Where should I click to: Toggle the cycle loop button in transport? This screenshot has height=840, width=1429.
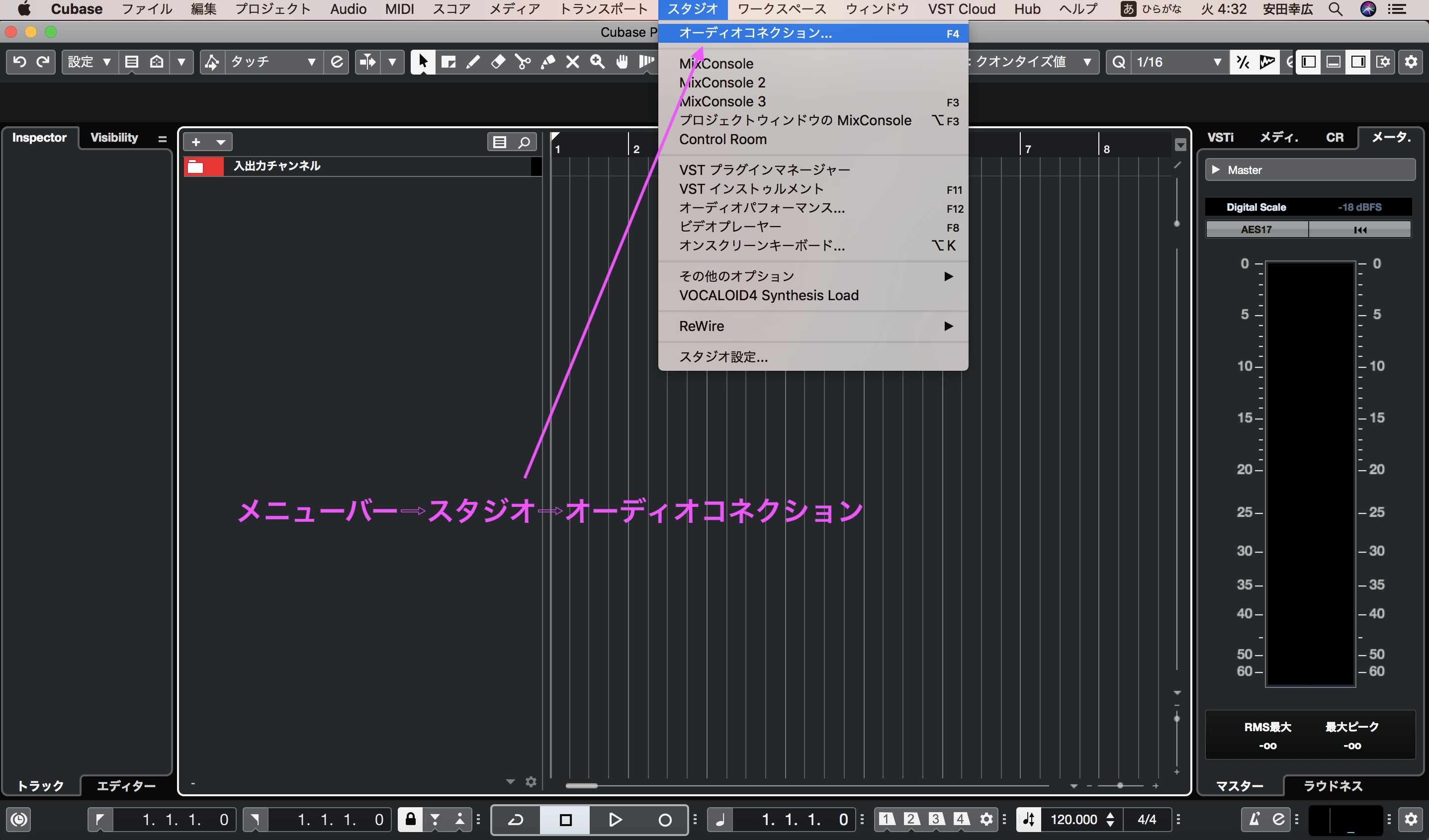(516, 820)
